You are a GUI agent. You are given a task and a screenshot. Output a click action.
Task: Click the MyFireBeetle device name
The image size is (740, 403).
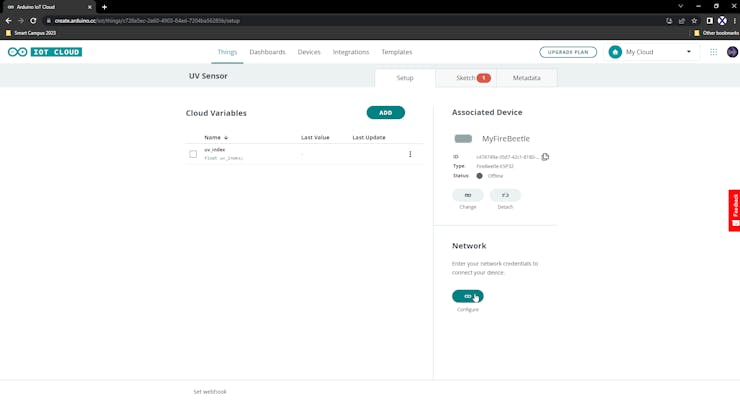point(506,139)
